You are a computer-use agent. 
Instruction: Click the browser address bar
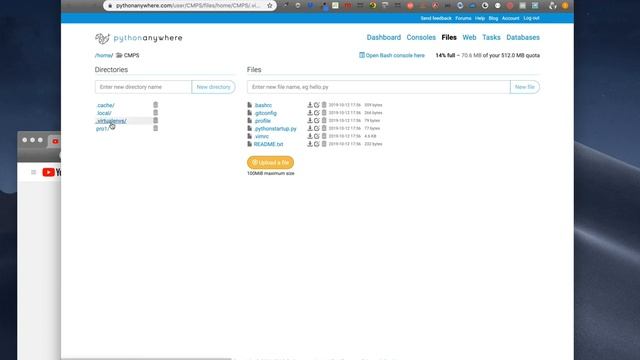point(188,6)
